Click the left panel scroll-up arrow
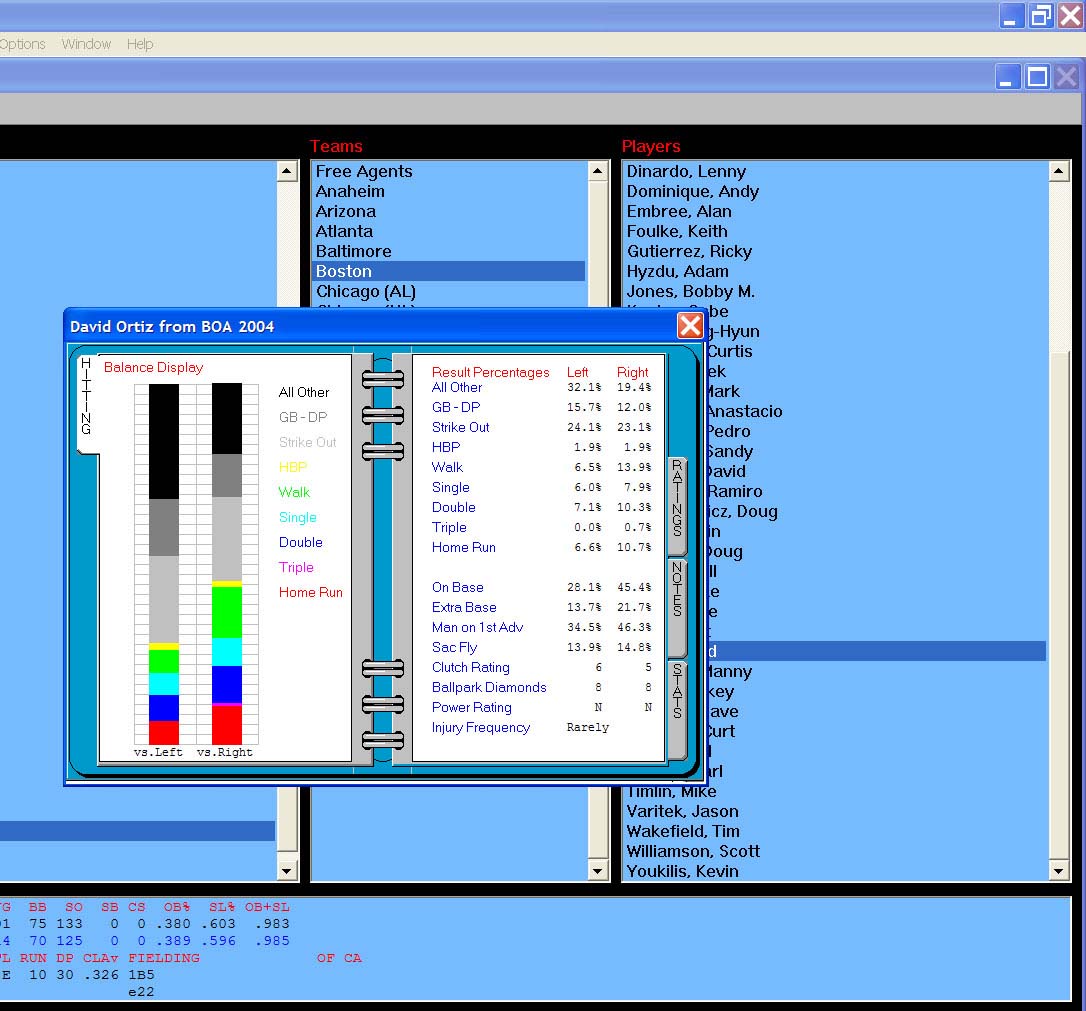Image resolution: width=1086 pixels, height=1011 pixels. tap(287, 171)
